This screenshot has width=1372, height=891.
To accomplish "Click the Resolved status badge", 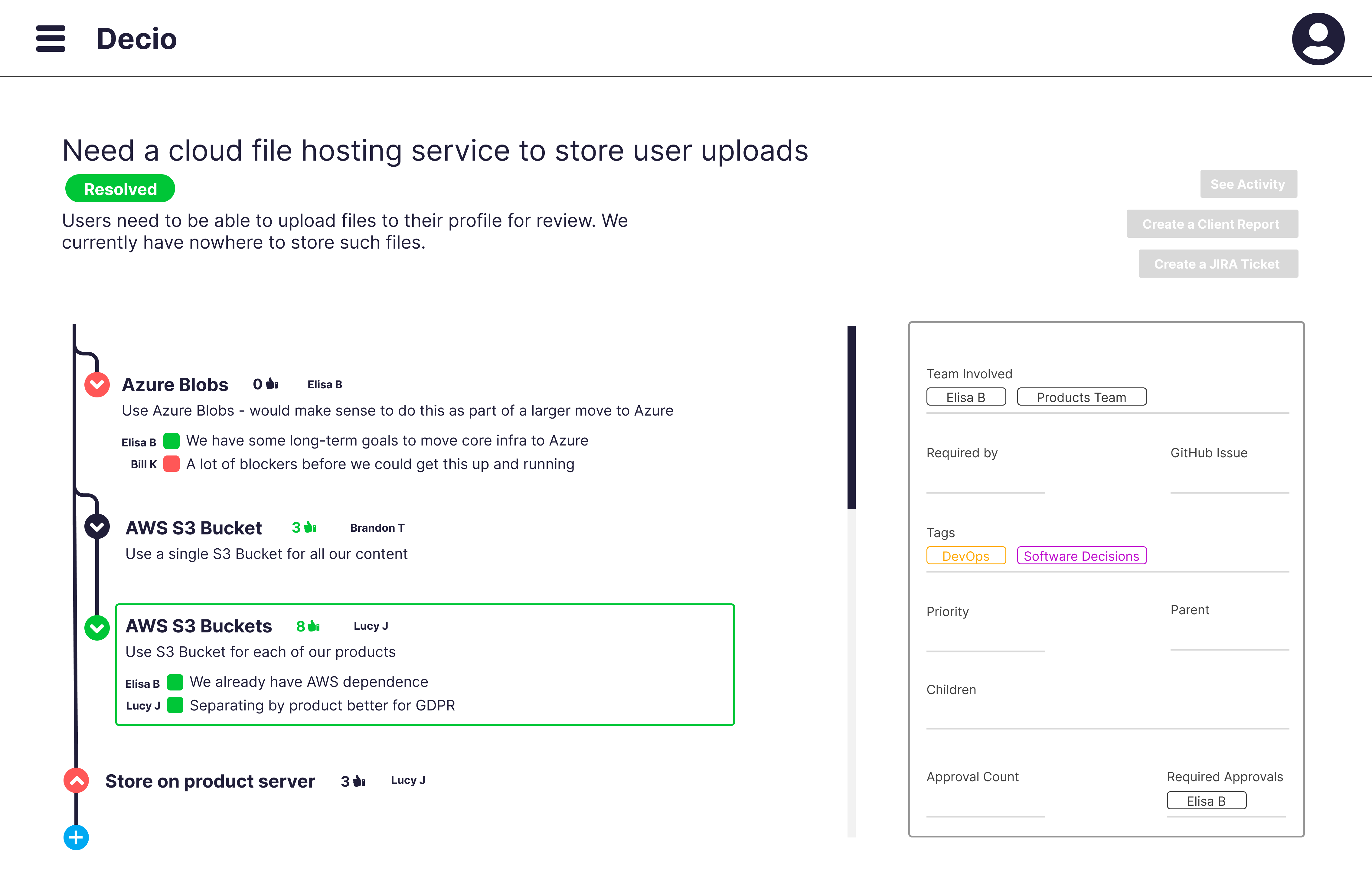I will click(x=120, y=188).
